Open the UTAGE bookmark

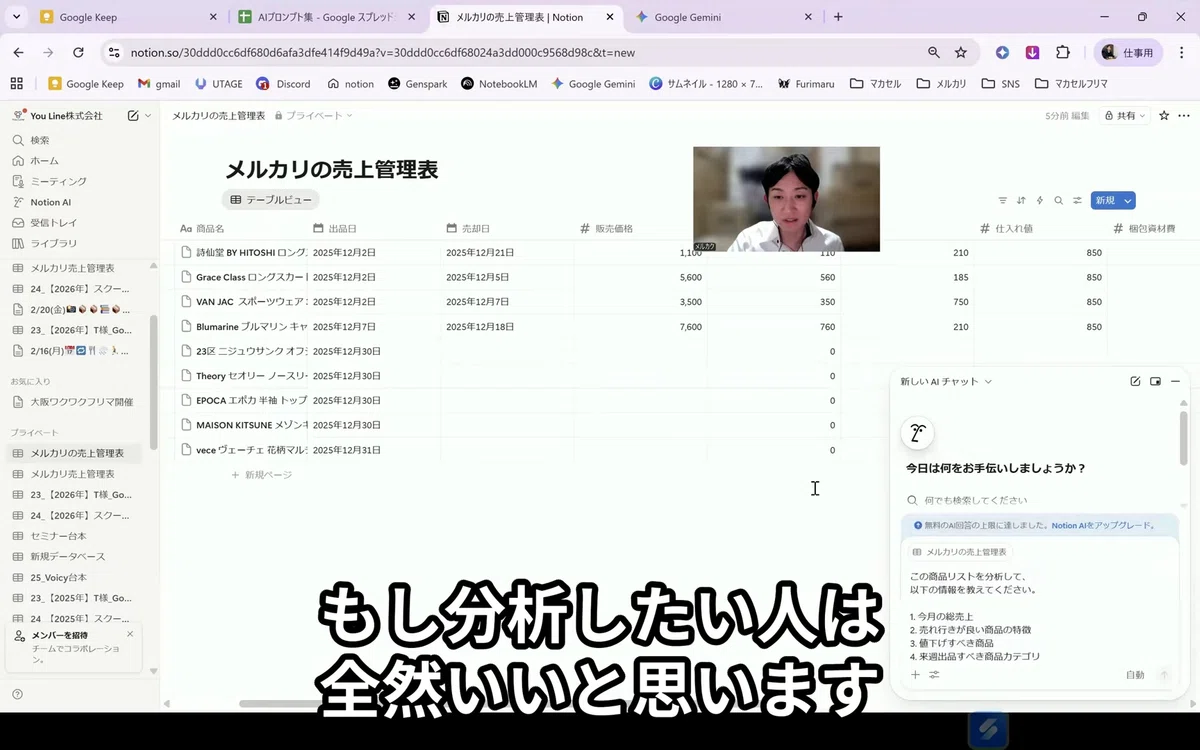[x=218, y=84]
